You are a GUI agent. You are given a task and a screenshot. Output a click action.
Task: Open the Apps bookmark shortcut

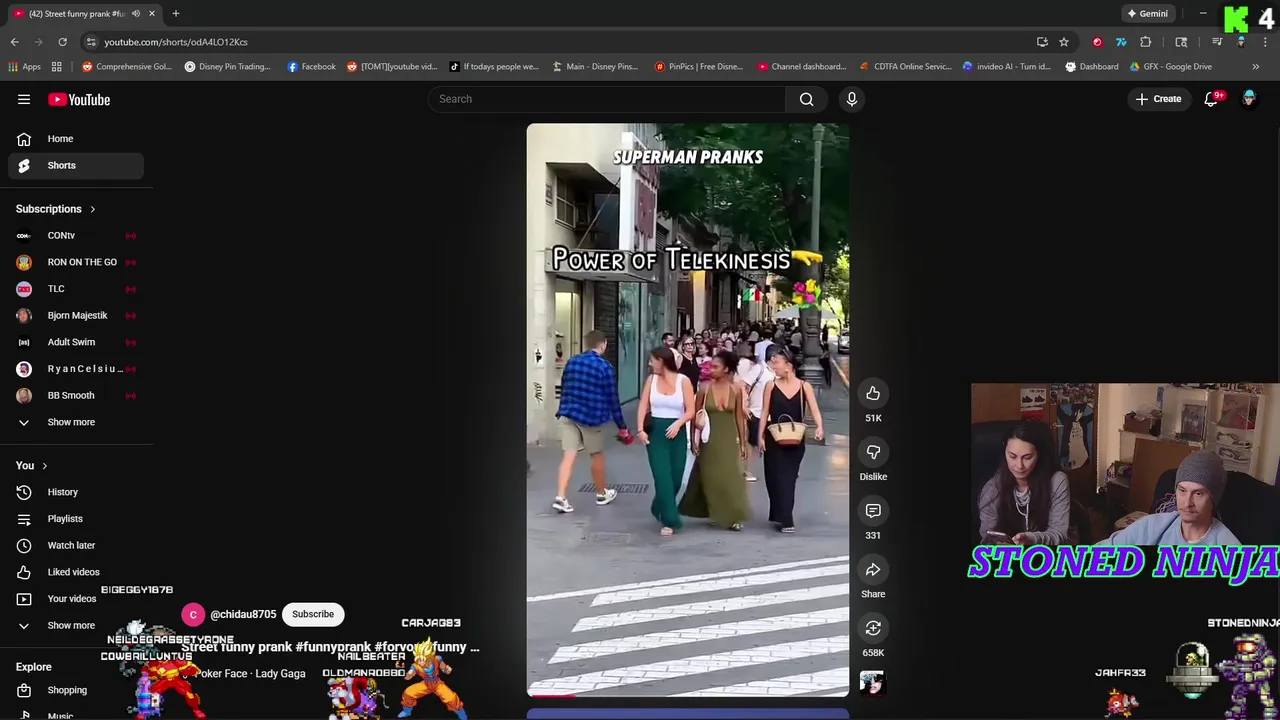pos(24,67)
